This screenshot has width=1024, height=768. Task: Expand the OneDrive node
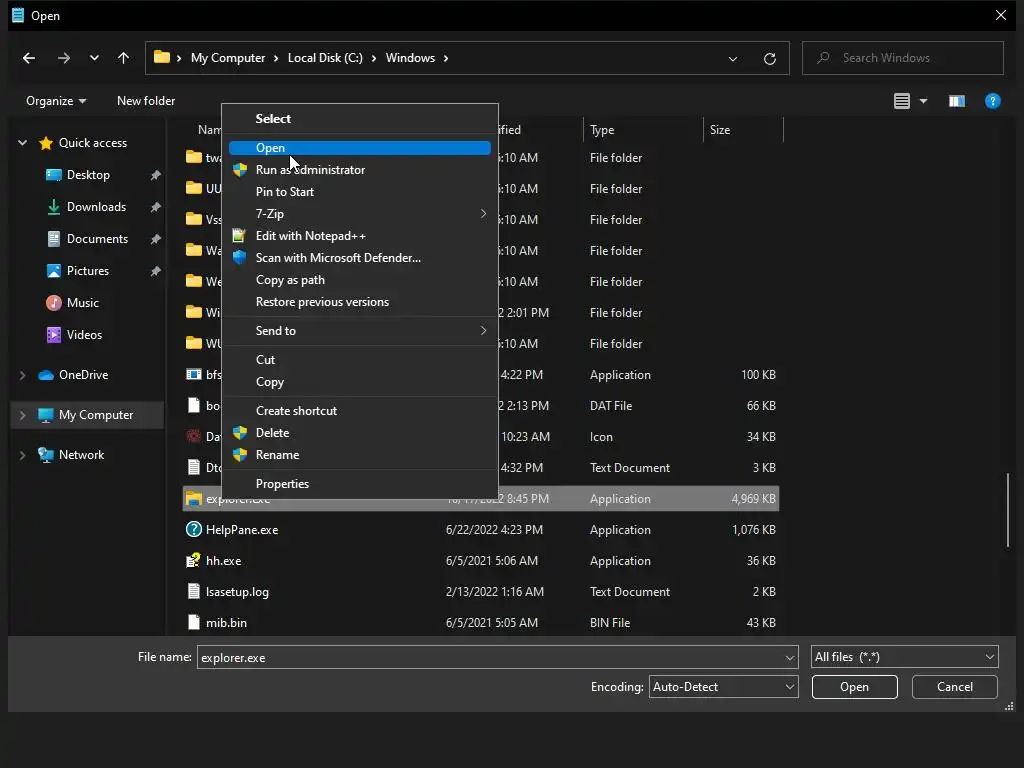click(22, 375)
